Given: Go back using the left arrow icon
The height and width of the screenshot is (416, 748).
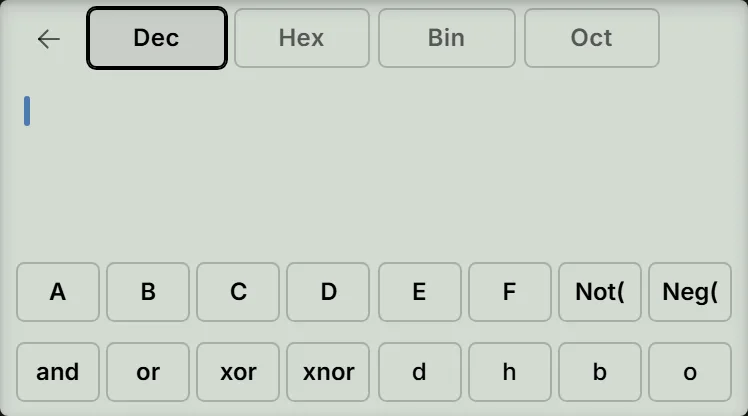Looking at the screenshot, I should pyautogui.click(x=49, y=39).
